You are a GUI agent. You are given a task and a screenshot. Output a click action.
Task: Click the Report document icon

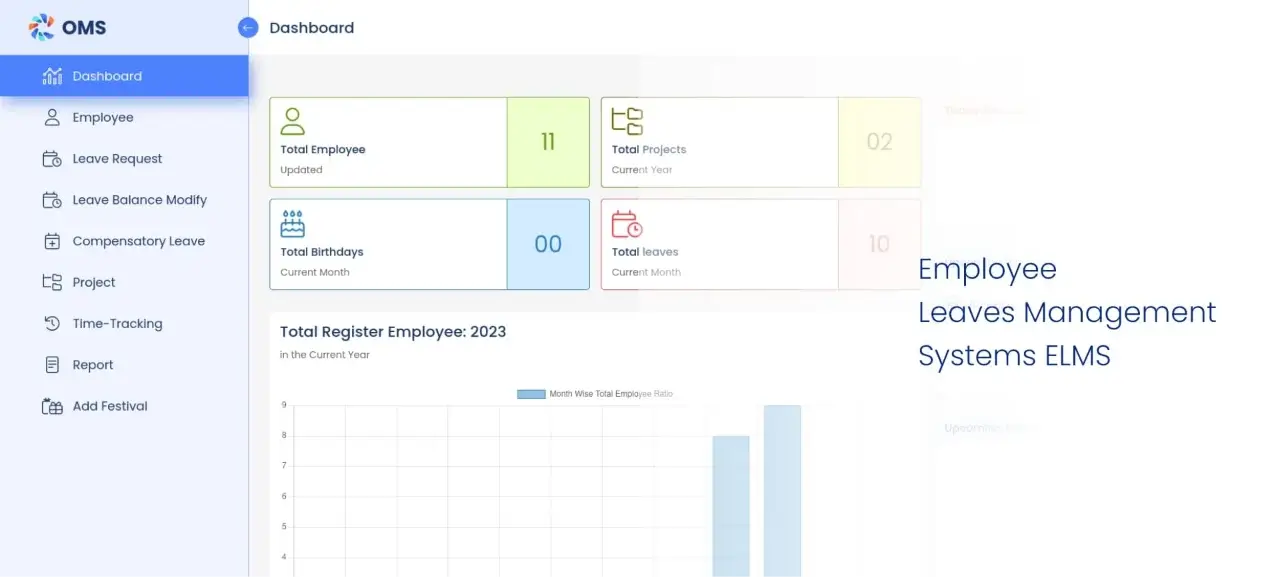51,364
